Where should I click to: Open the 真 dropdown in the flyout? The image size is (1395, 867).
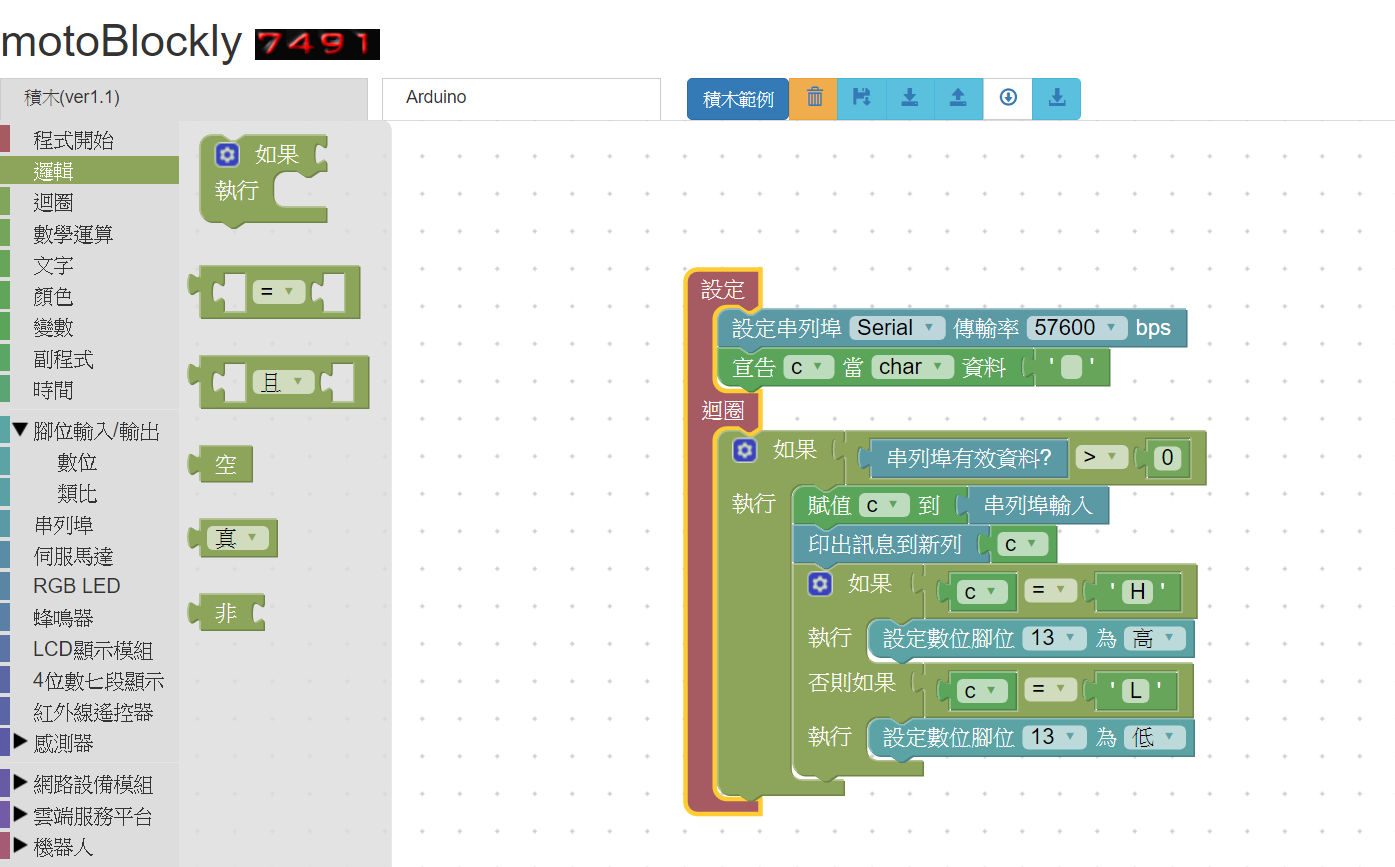coord(238,538)
